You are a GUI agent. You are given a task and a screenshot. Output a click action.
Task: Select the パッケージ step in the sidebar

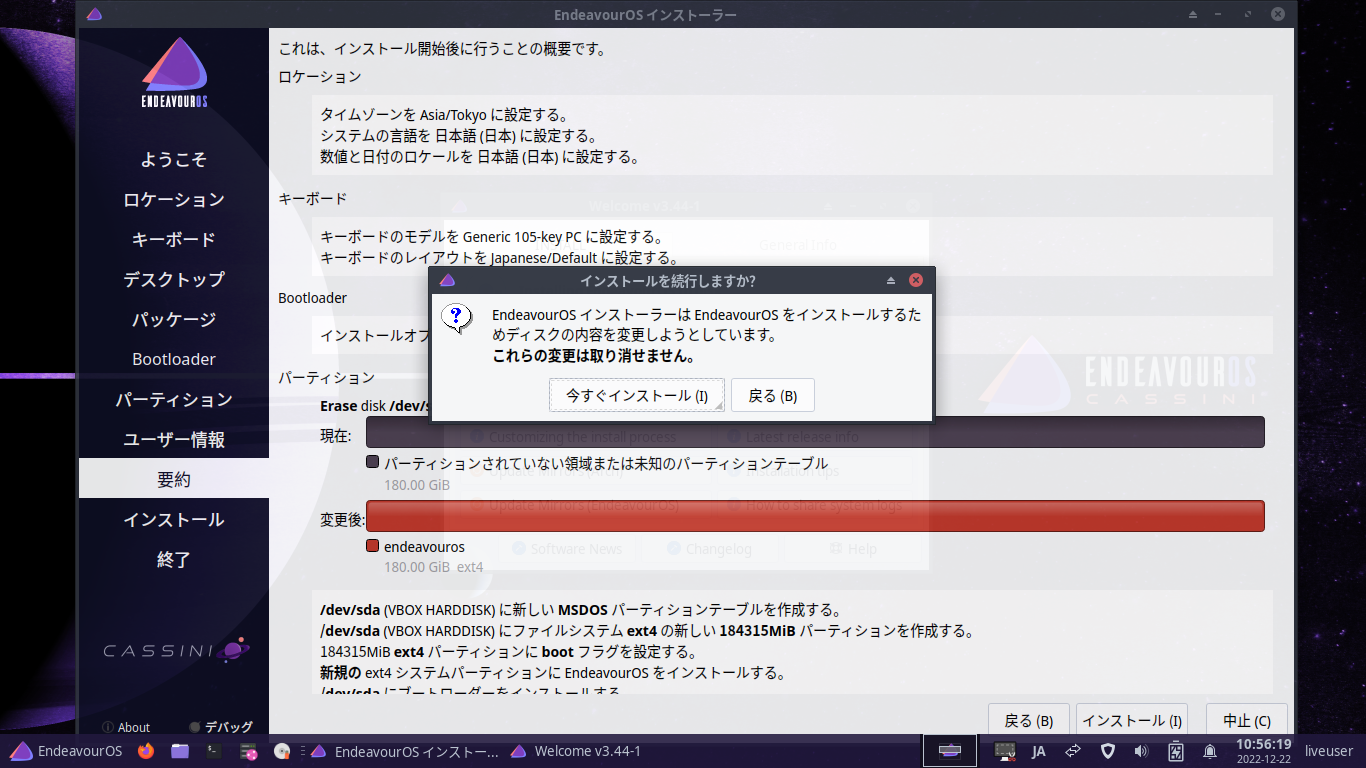[174, 320]
